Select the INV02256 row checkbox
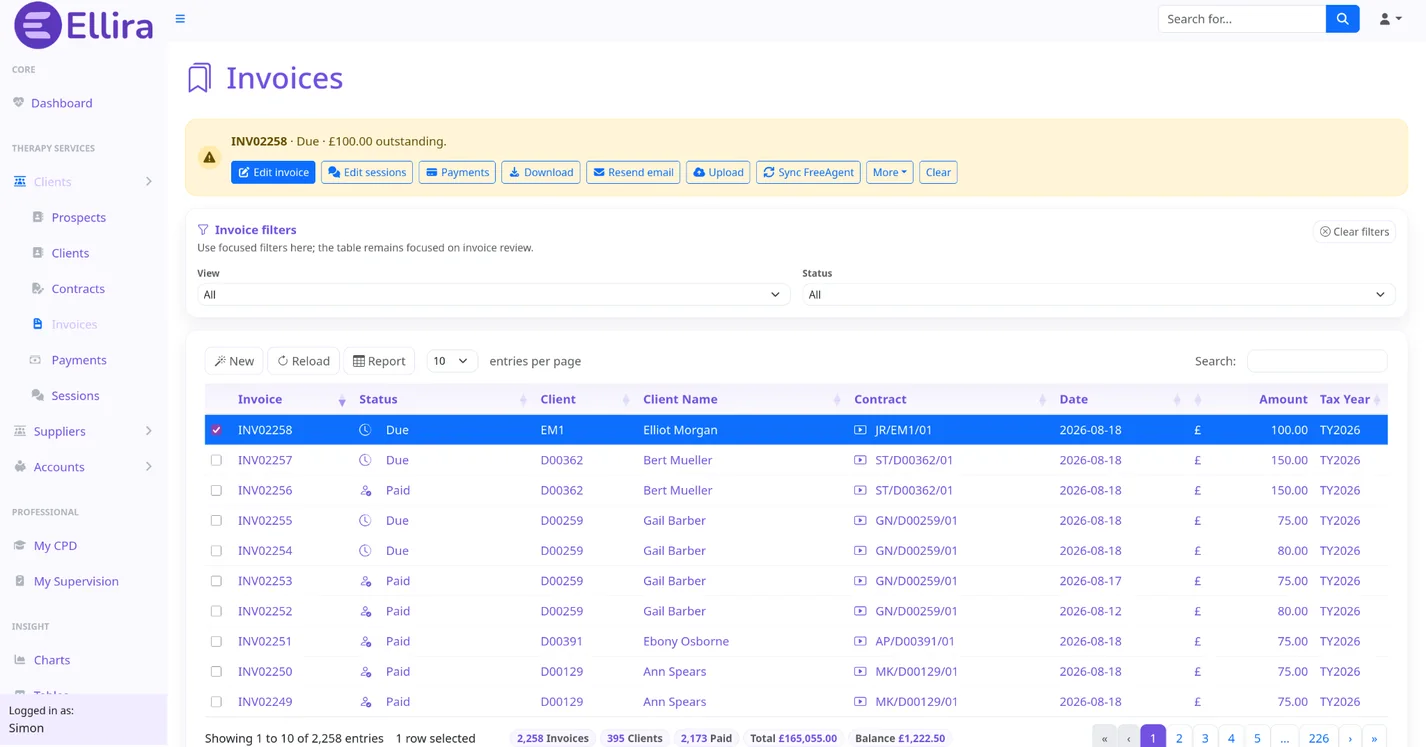Image resolution: width=1426 pixels, height=747 pixels. click(x=216, y=490)
